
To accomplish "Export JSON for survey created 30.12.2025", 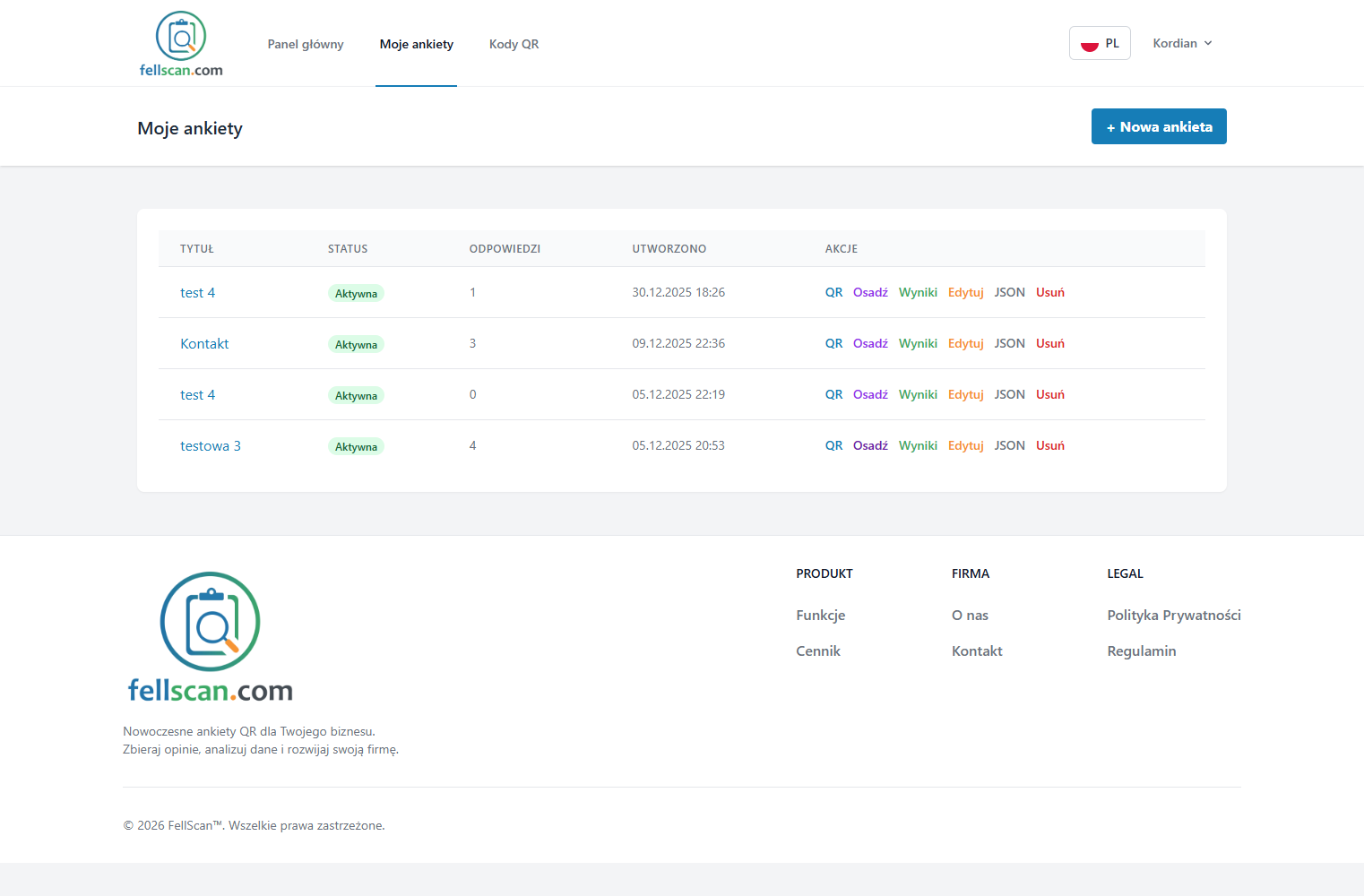I will [x=1009, y=293].
